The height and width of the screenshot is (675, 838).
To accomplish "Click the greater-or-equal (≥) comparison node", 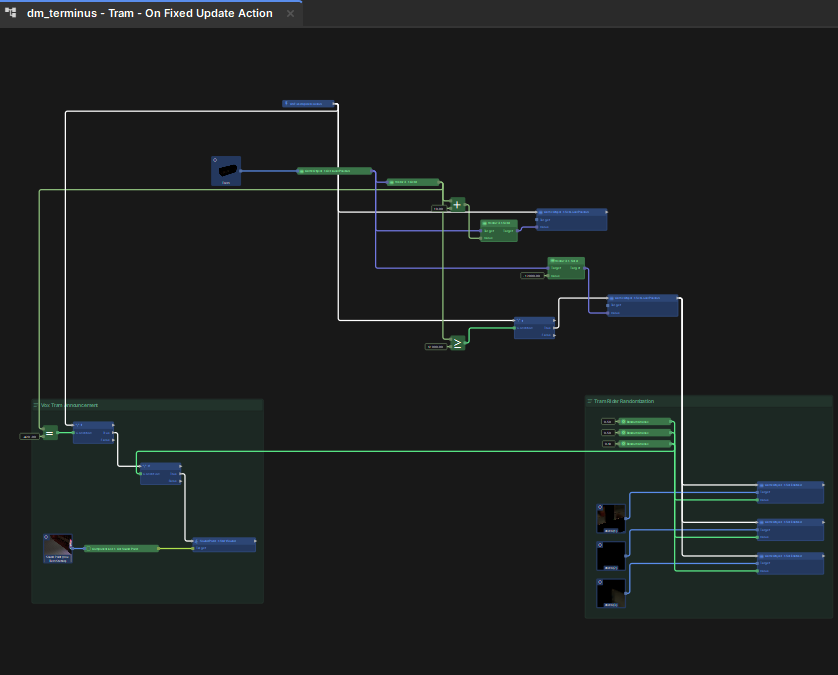I will coord(458,343).
